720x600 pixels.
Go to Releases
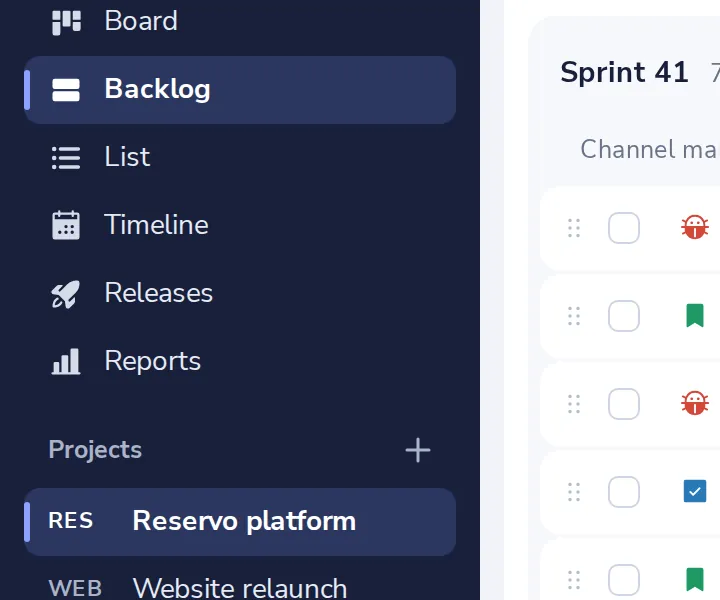(240, 293)
